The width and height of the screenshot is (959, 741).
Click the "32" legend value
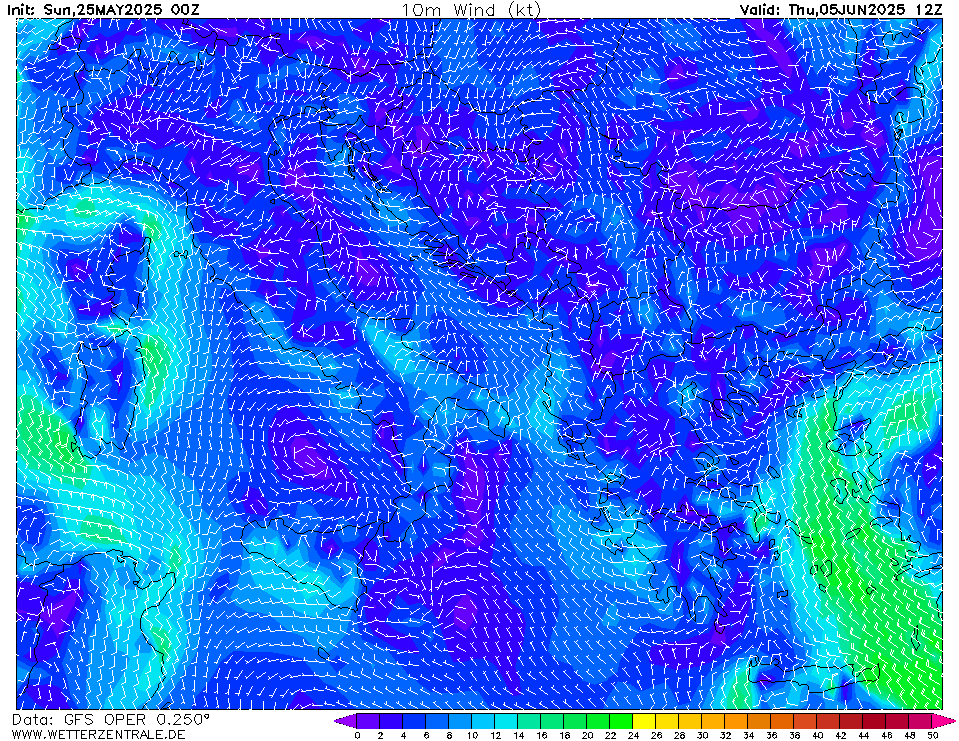coord(725,735)
